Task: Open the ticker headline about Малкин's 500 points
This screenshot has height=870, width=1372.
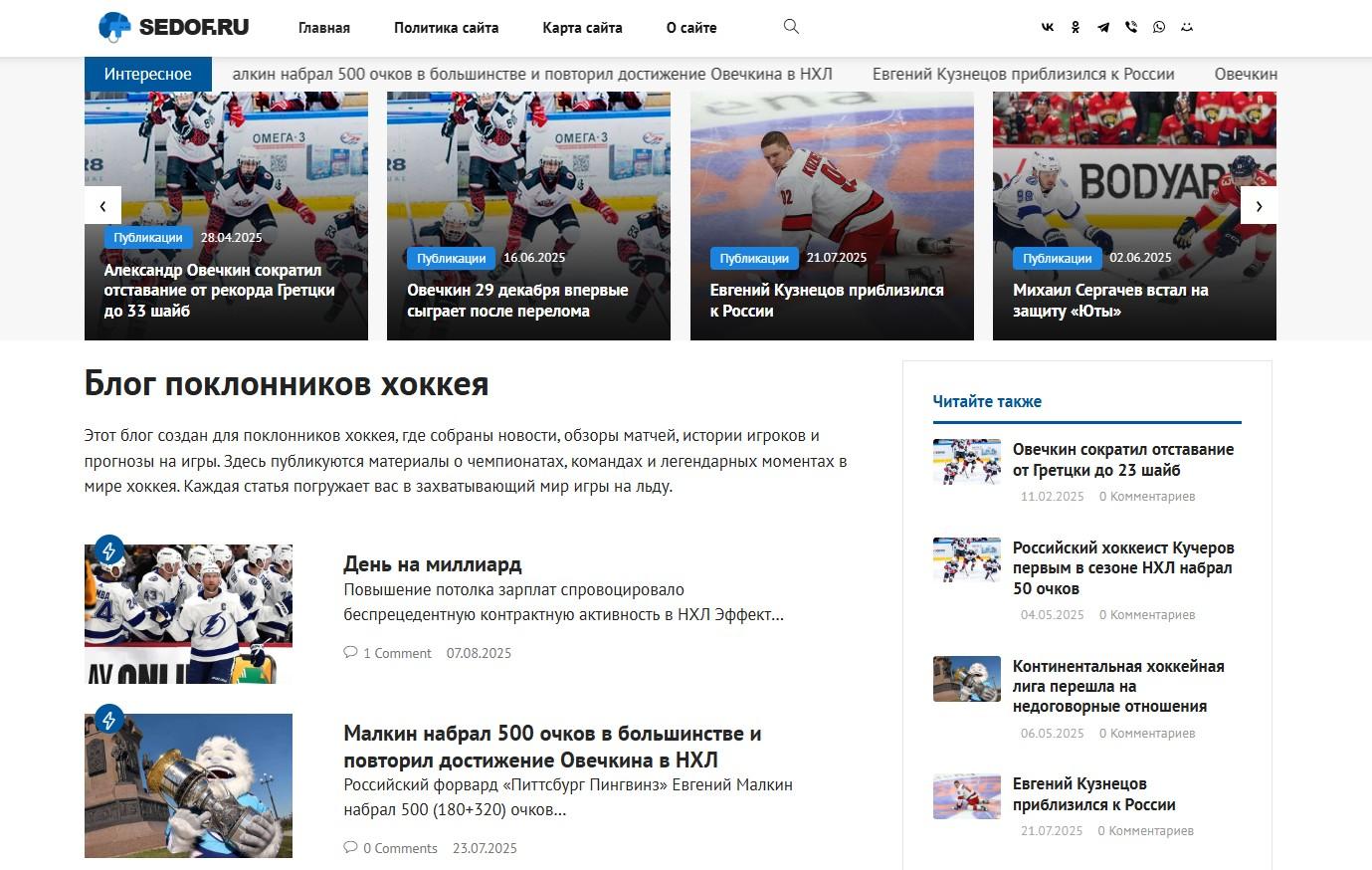Action: [532, 74]
